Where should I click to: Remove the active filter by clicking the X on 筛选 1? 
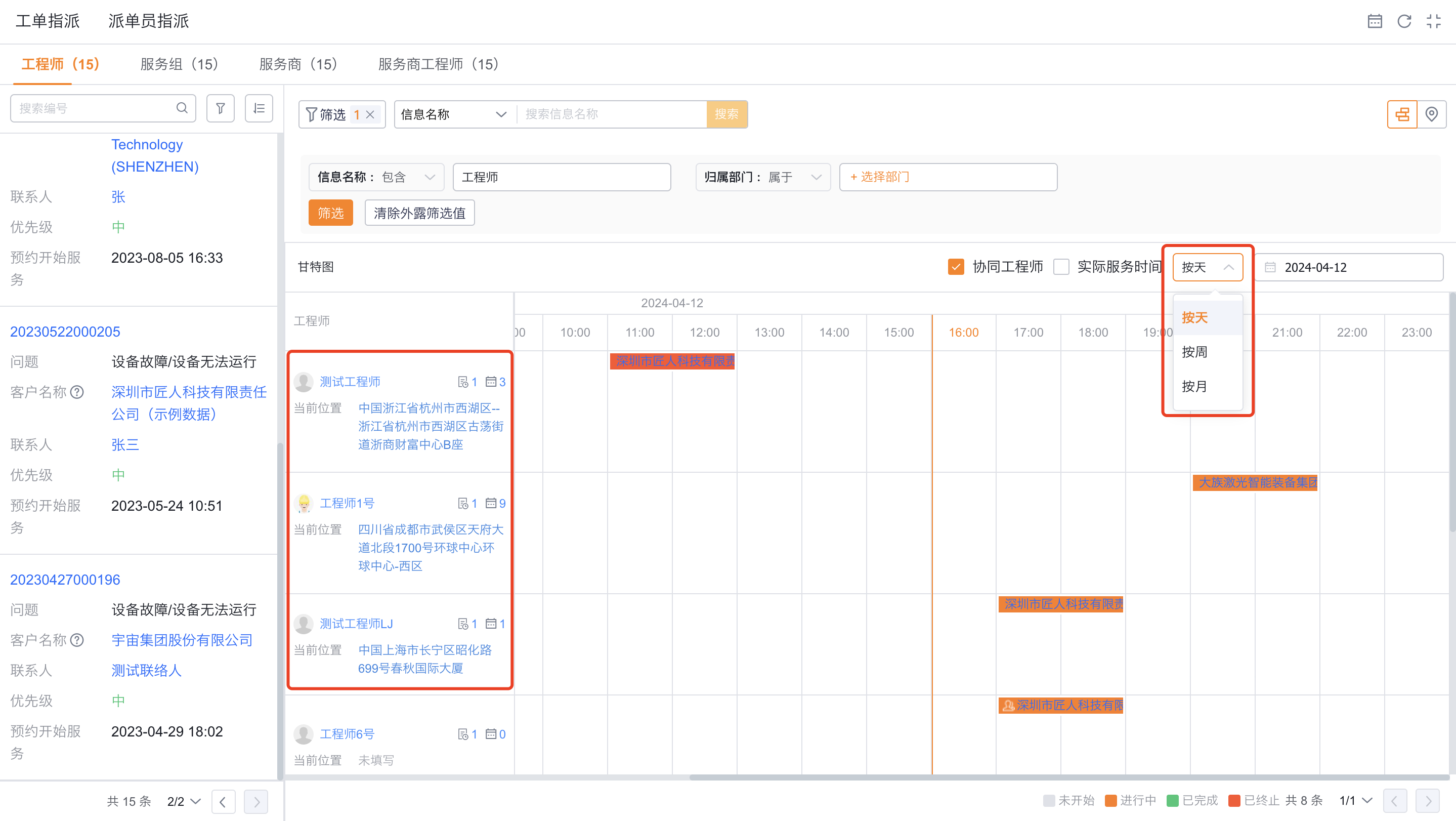(370, 114)
